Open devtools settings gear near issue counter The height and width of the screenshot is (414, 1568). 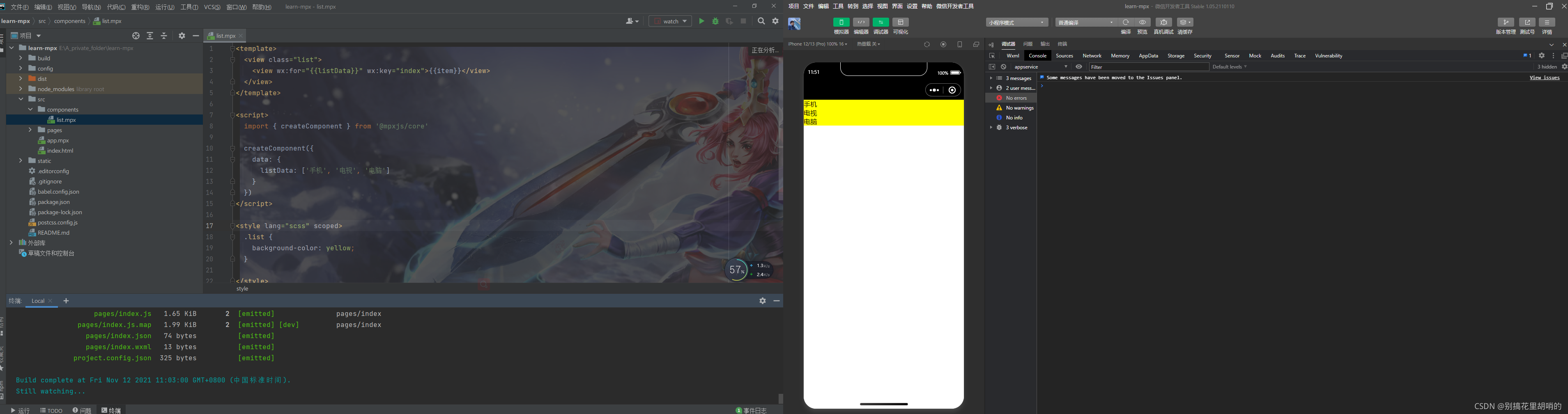(x=1542, y=56)
